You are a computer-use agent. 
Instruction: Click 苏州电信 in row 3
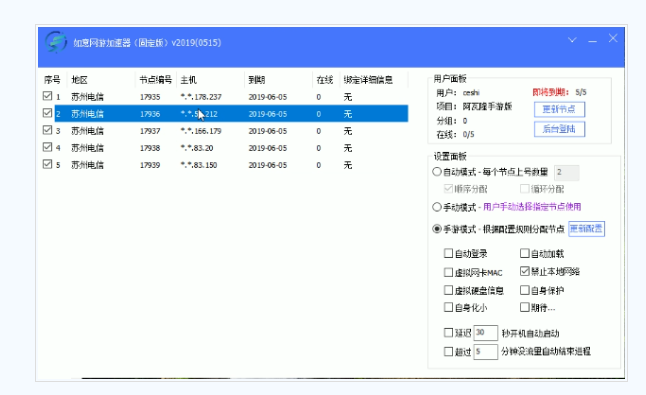87,131
